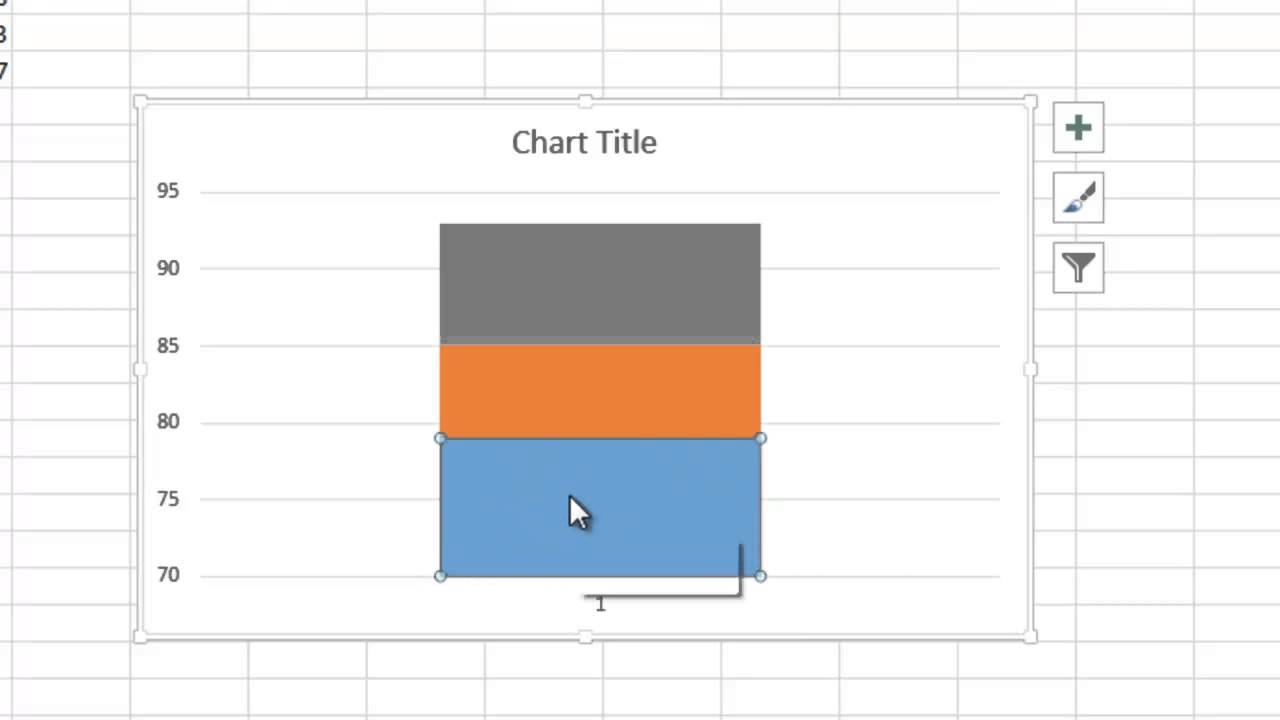Click the chart's right-middle edge resize handle
Image resolution: width=1280 pixels, height=720 pixels.
pos(1031,369)
